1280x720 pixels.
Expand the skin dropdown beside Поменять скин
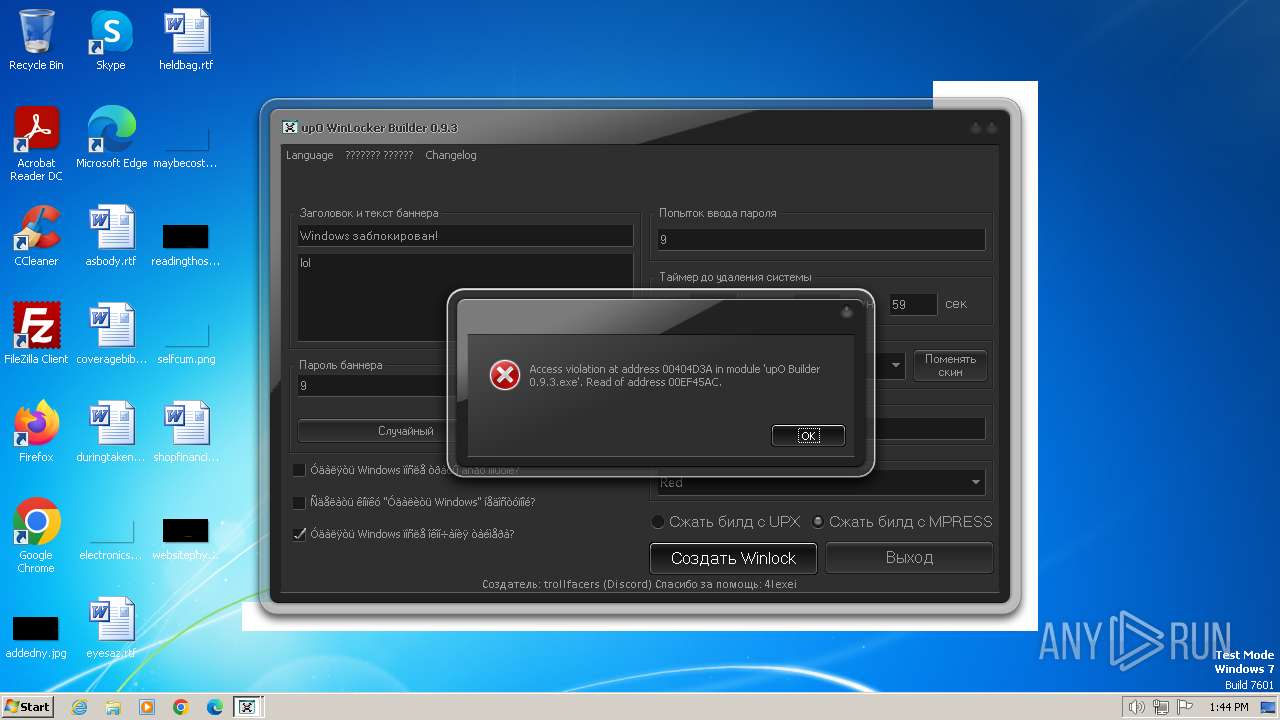pyautogui.click(x=895, y=366)
